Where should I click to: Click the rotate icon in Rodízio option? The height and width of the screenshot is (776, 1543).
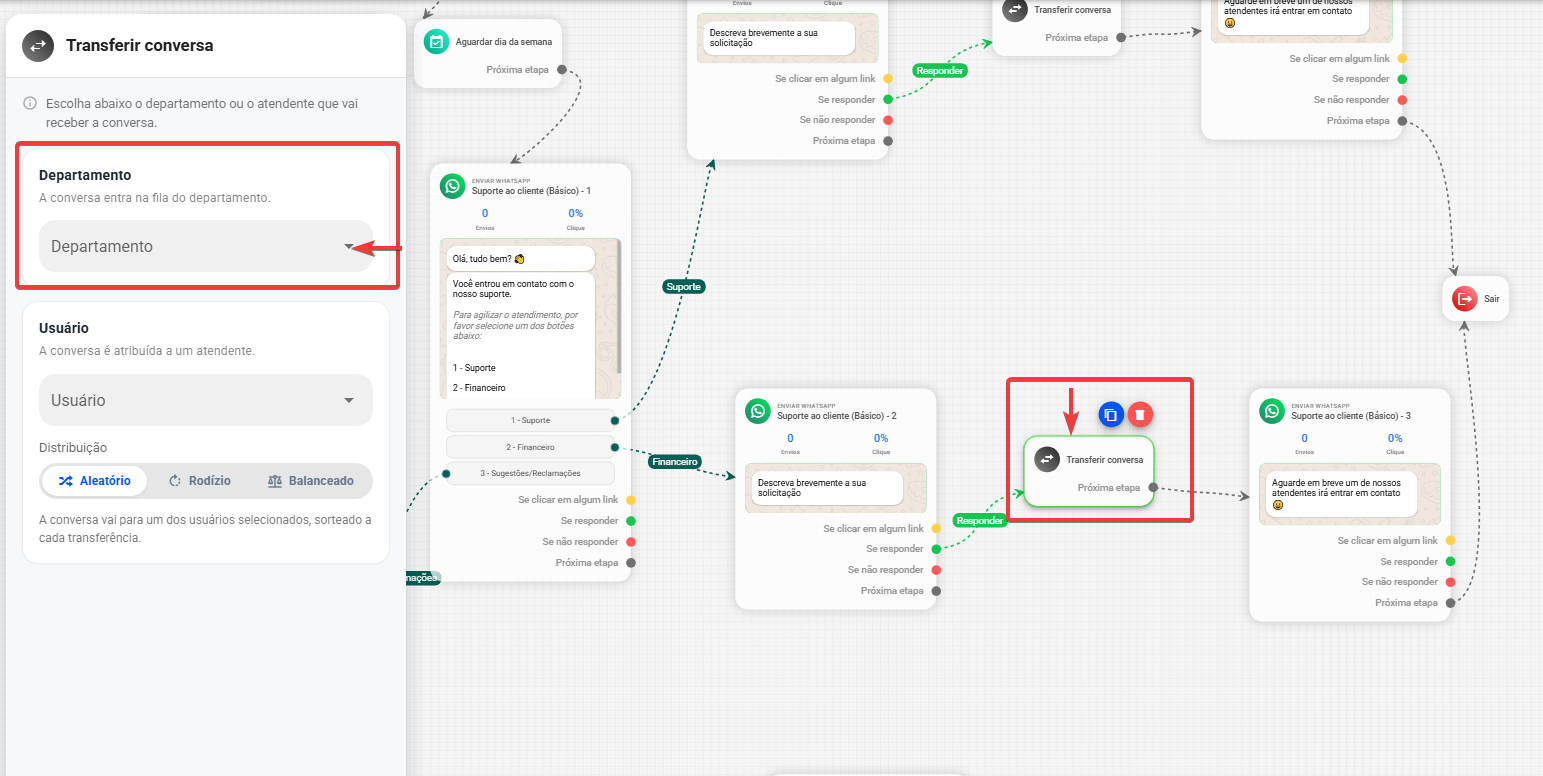[175, 481]
